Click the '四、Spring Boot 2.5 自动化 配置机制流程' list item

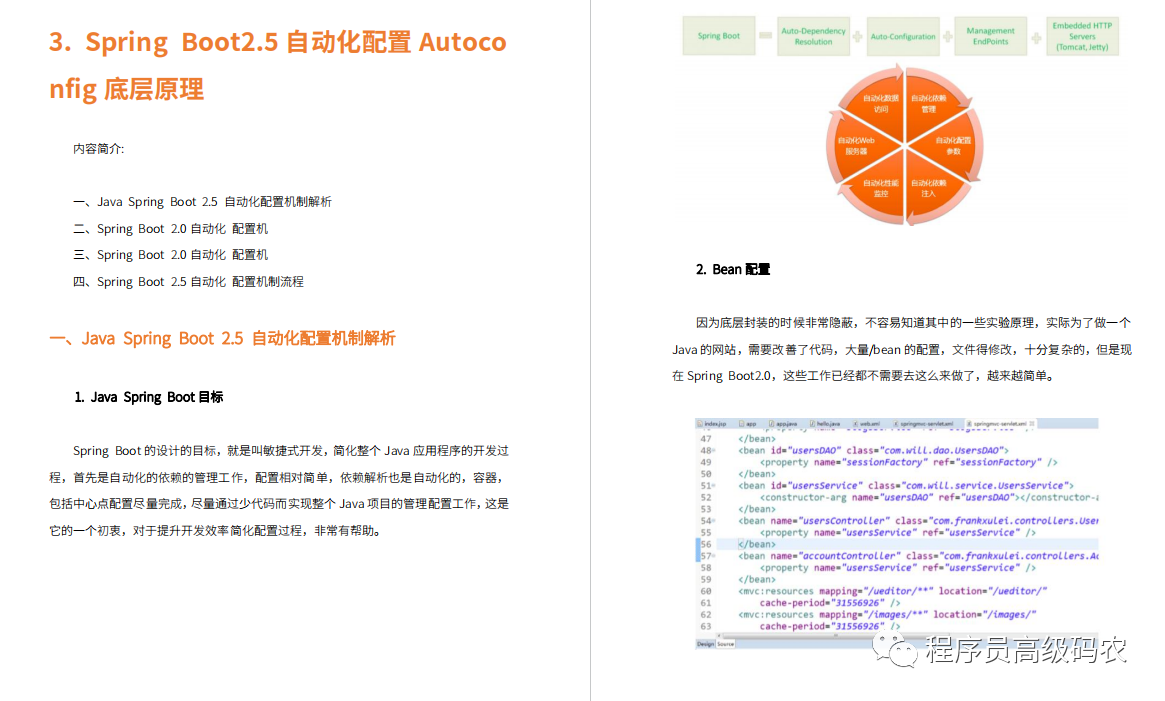point(188,281)
